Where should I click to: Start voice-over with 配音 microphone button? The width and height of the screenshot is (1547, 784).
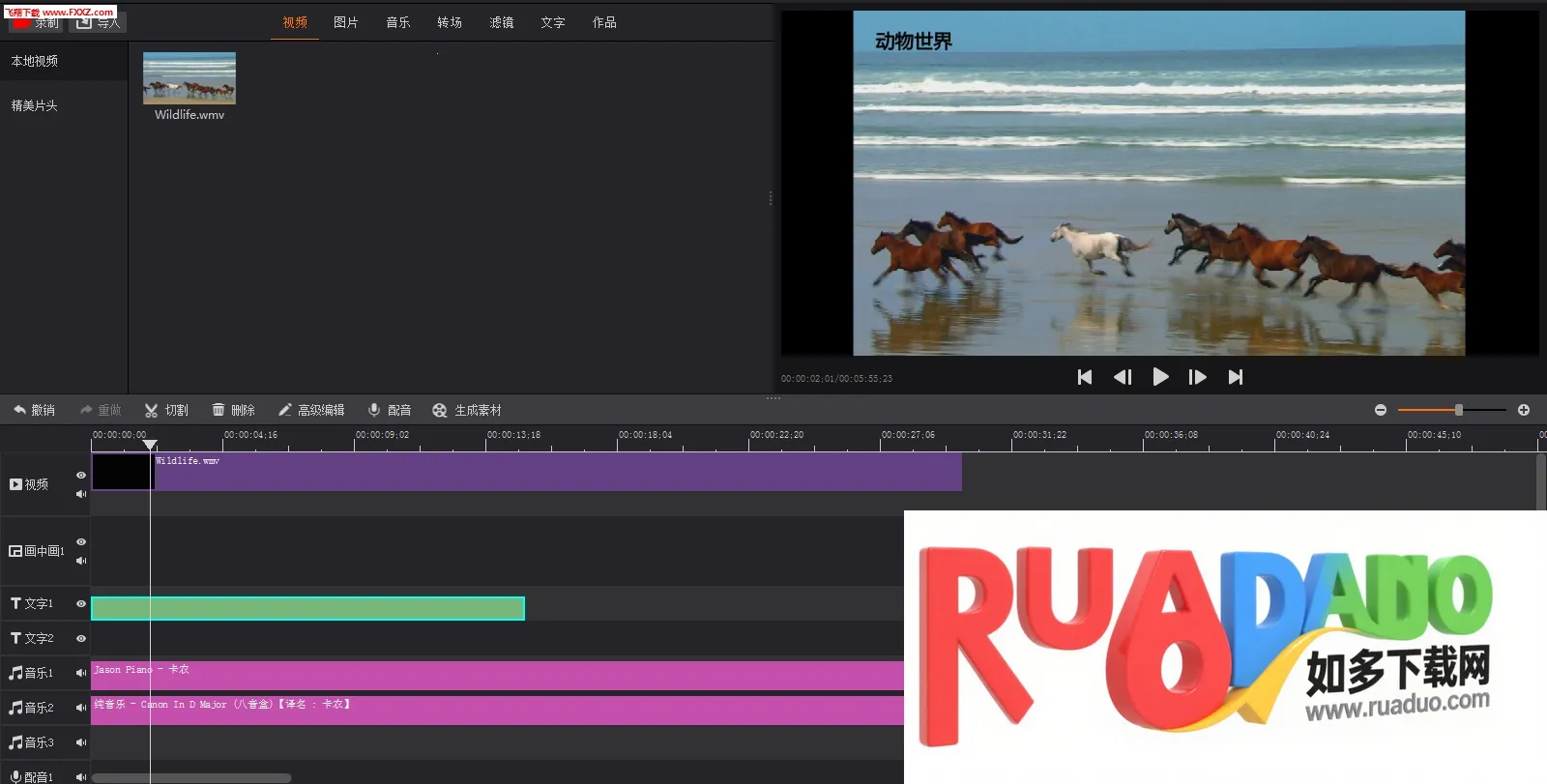(x=390, y=410)
